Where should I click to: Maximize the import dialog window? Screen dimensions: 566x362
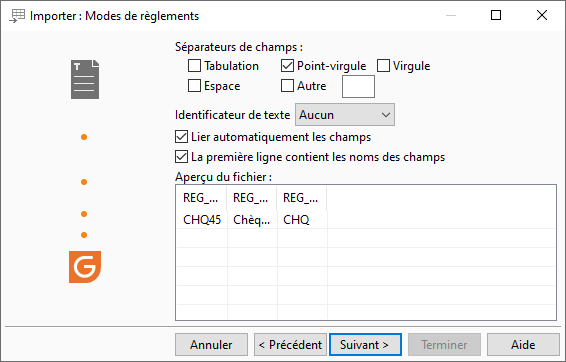tap(496, 15)
